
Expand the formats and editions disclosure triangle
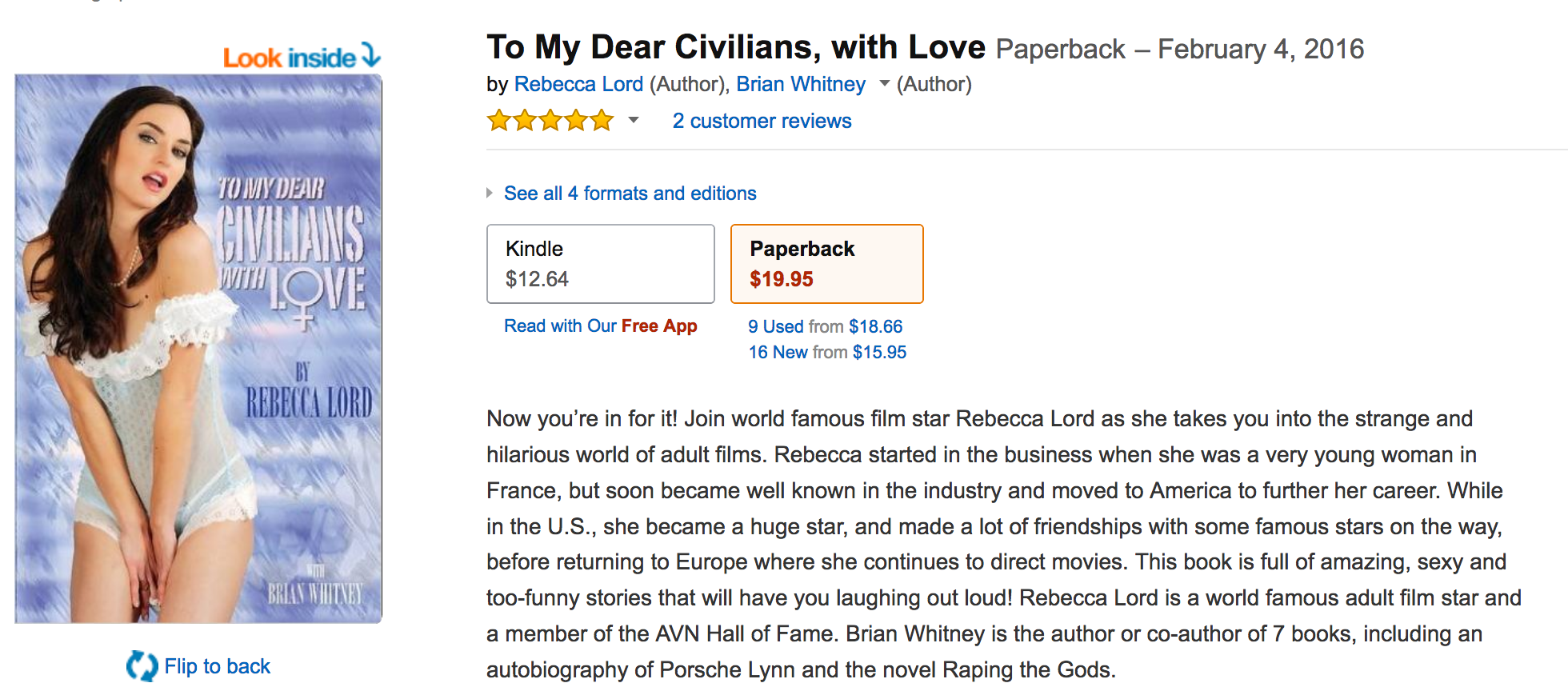coord(490,194)
